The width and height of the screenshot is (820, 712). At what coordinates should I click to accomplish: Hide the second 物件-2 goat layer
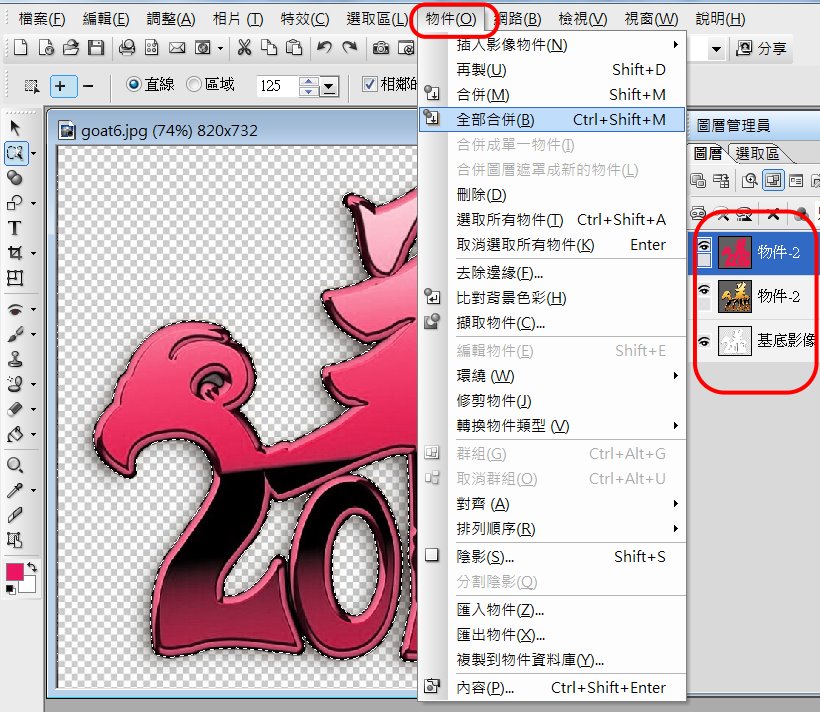704,290
